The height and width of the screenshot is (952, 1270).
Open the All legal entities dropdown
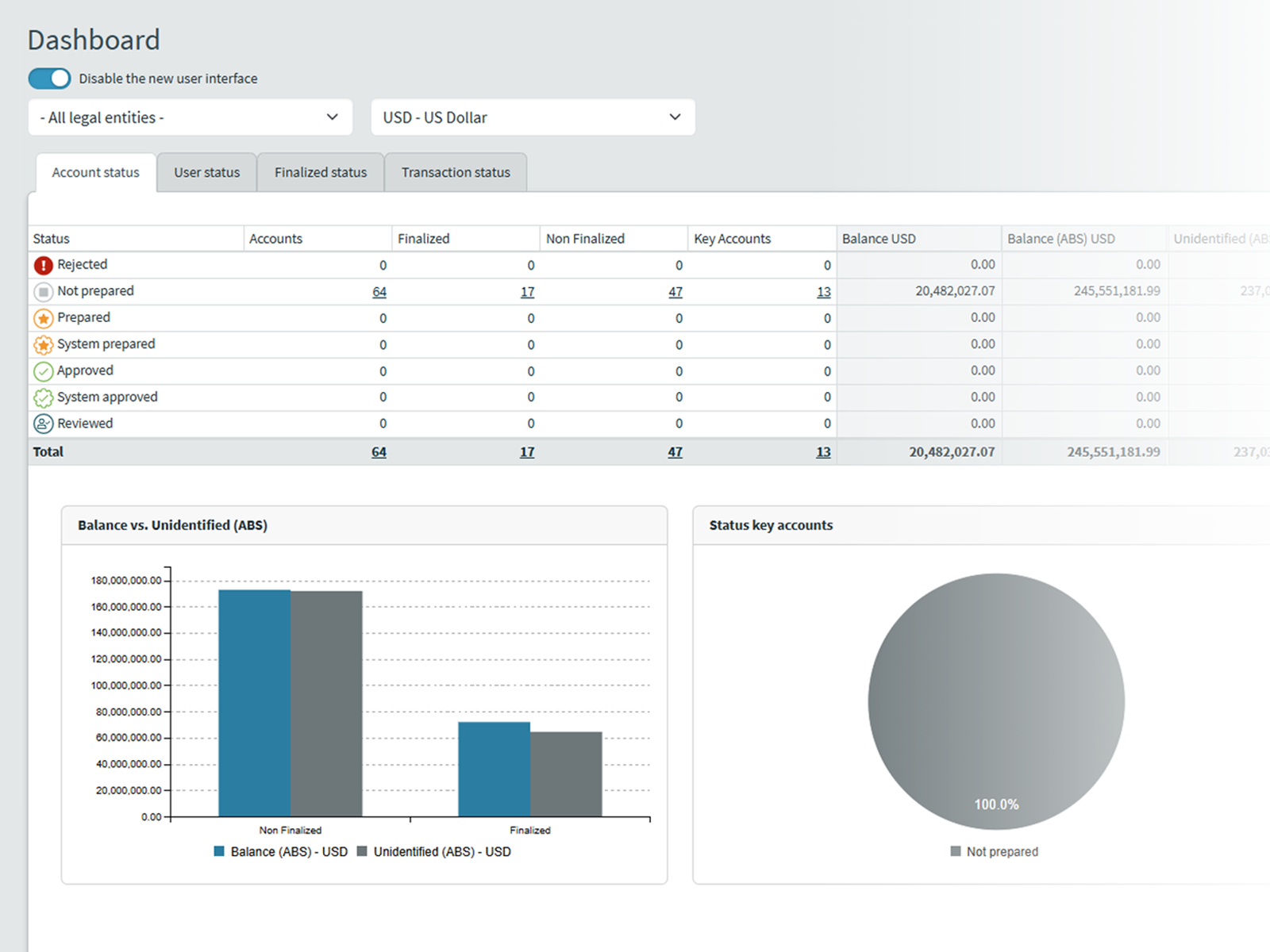(x=190, y=117)
